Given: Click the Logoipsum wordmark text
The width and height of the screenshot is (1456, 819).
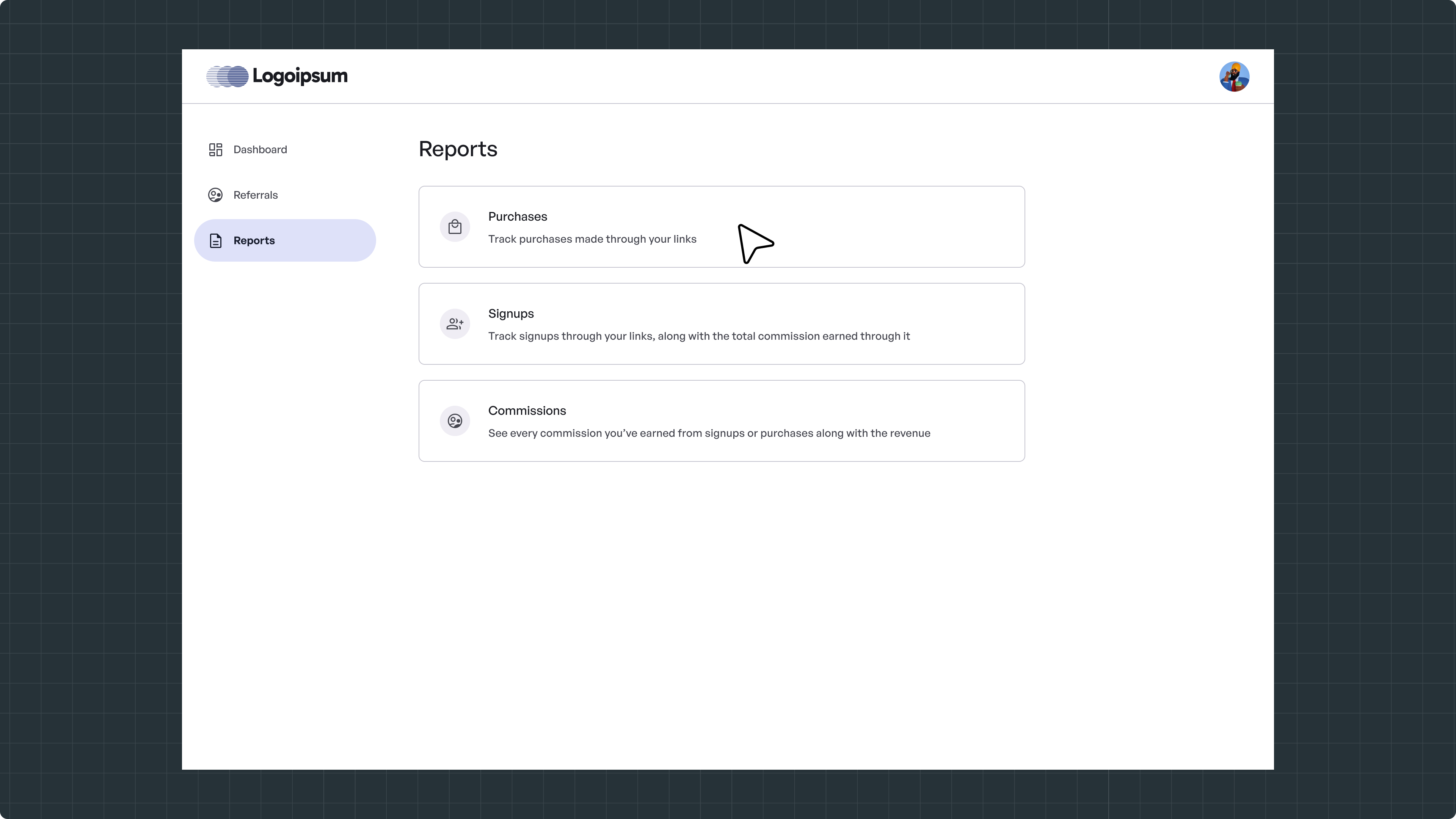Looking at the screenshot, I should [x=300, y=76].
